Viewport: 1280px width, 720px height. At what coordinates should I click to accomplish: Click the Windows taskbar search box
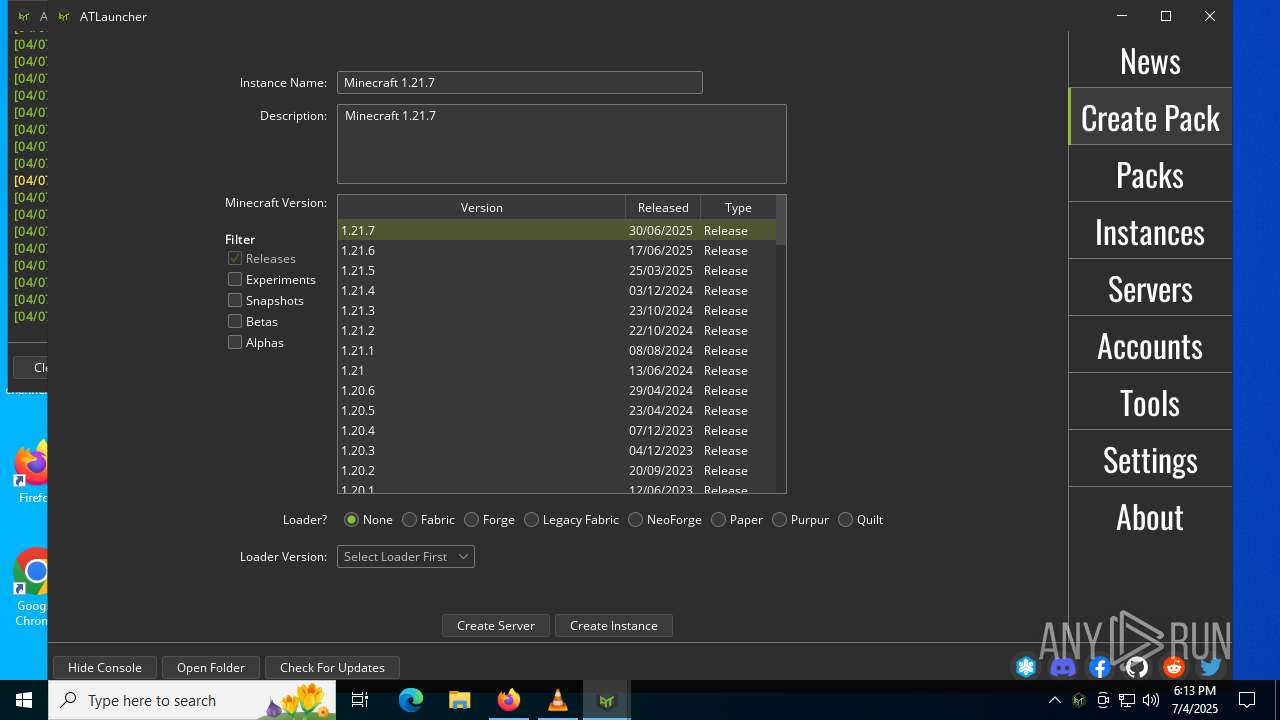192,700
